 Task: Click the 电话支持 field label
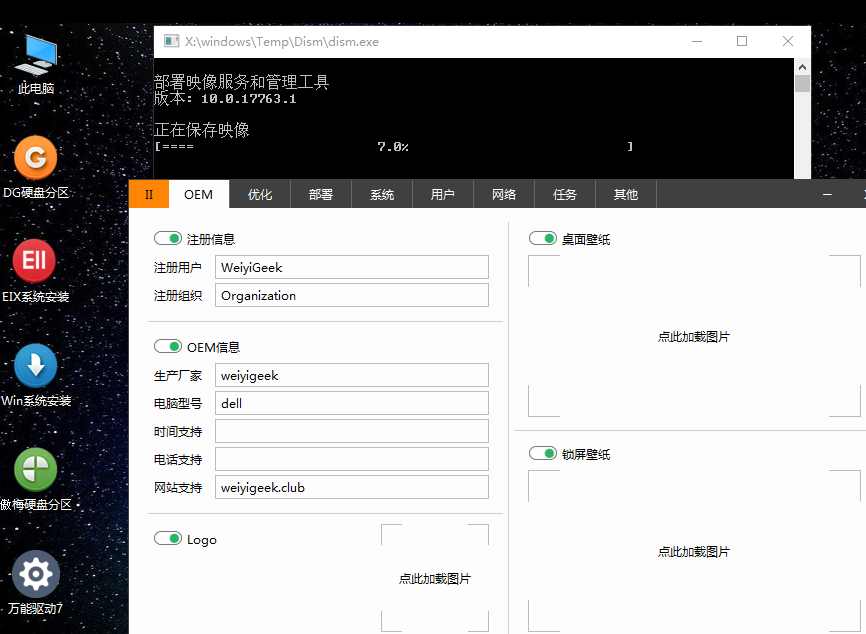click(x=178, y=460)
